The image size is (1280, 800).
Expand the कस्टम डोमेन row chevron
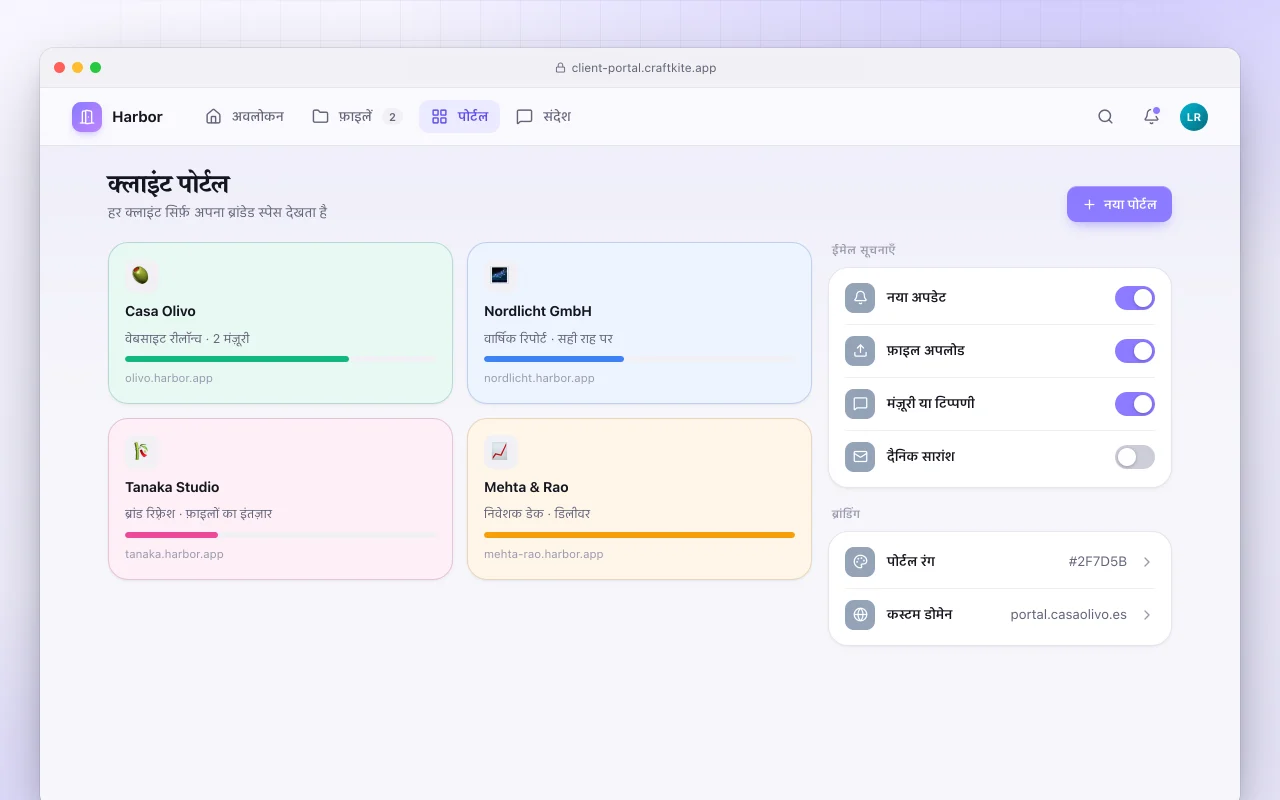(x=1147, y=615)
